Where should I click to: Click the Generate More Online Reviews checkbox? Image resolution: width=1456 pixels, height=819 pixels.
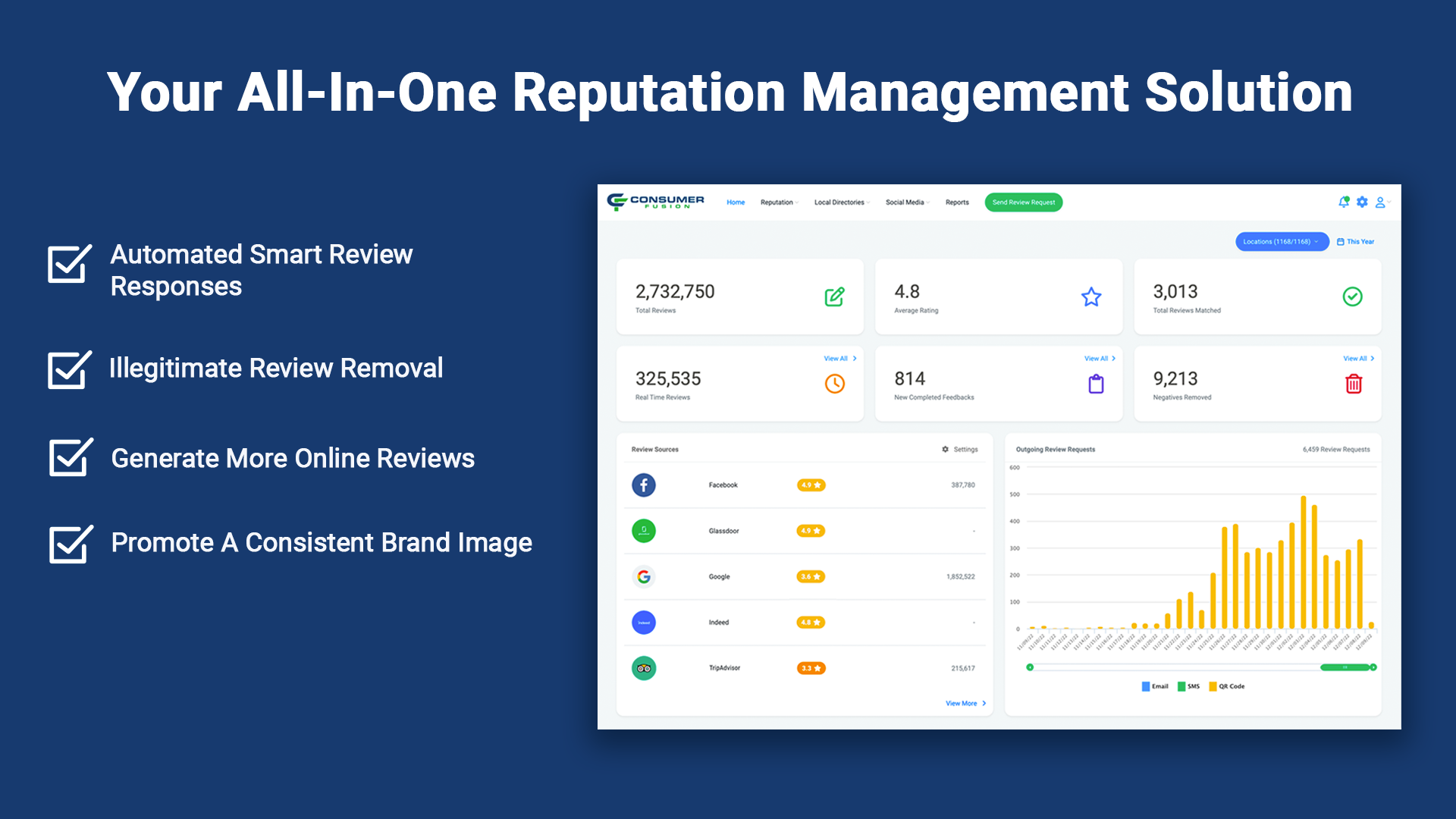(x=71, y=457)
